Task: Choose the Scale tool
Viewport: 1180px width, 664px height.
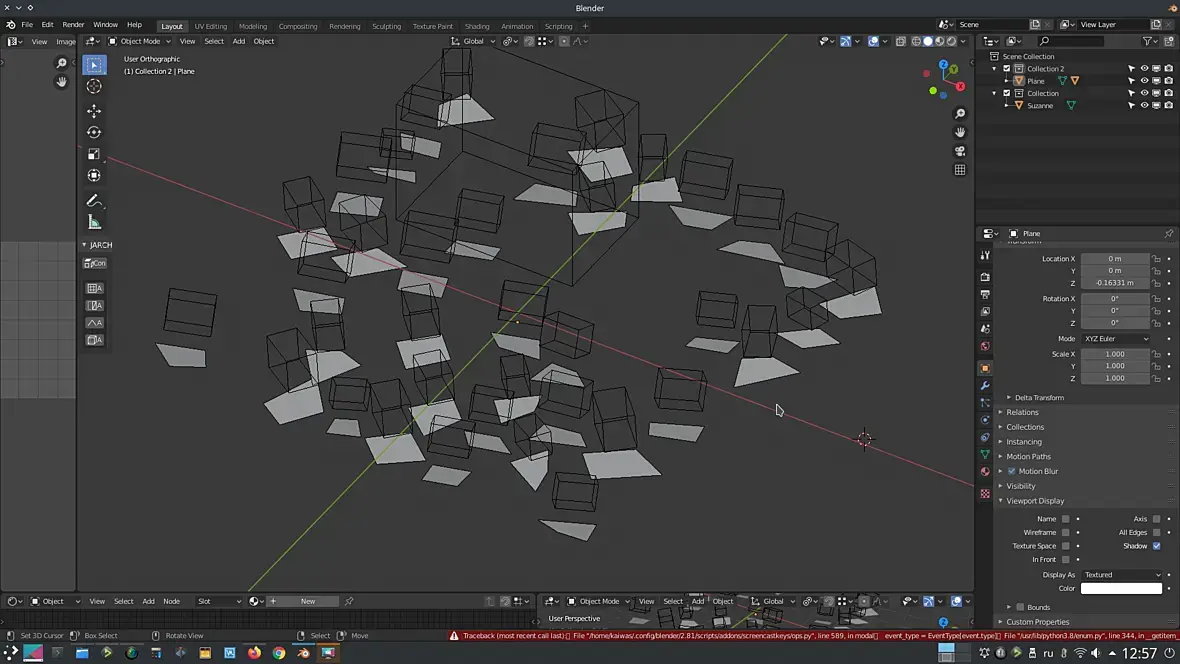Action: click(x=94, y=154)
